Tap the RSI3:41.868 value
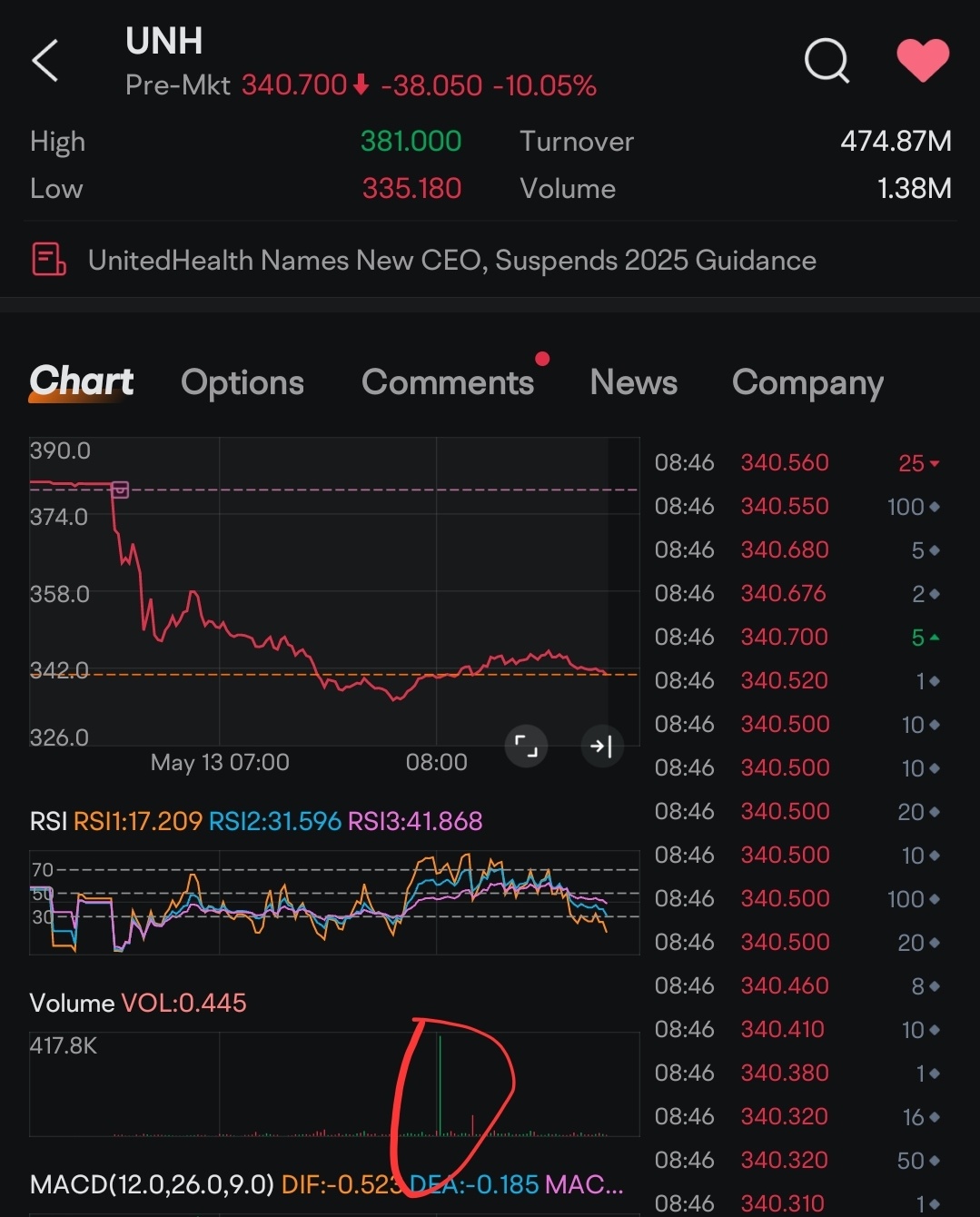This screenshot has width=980, height=1217. pos(415,821)
